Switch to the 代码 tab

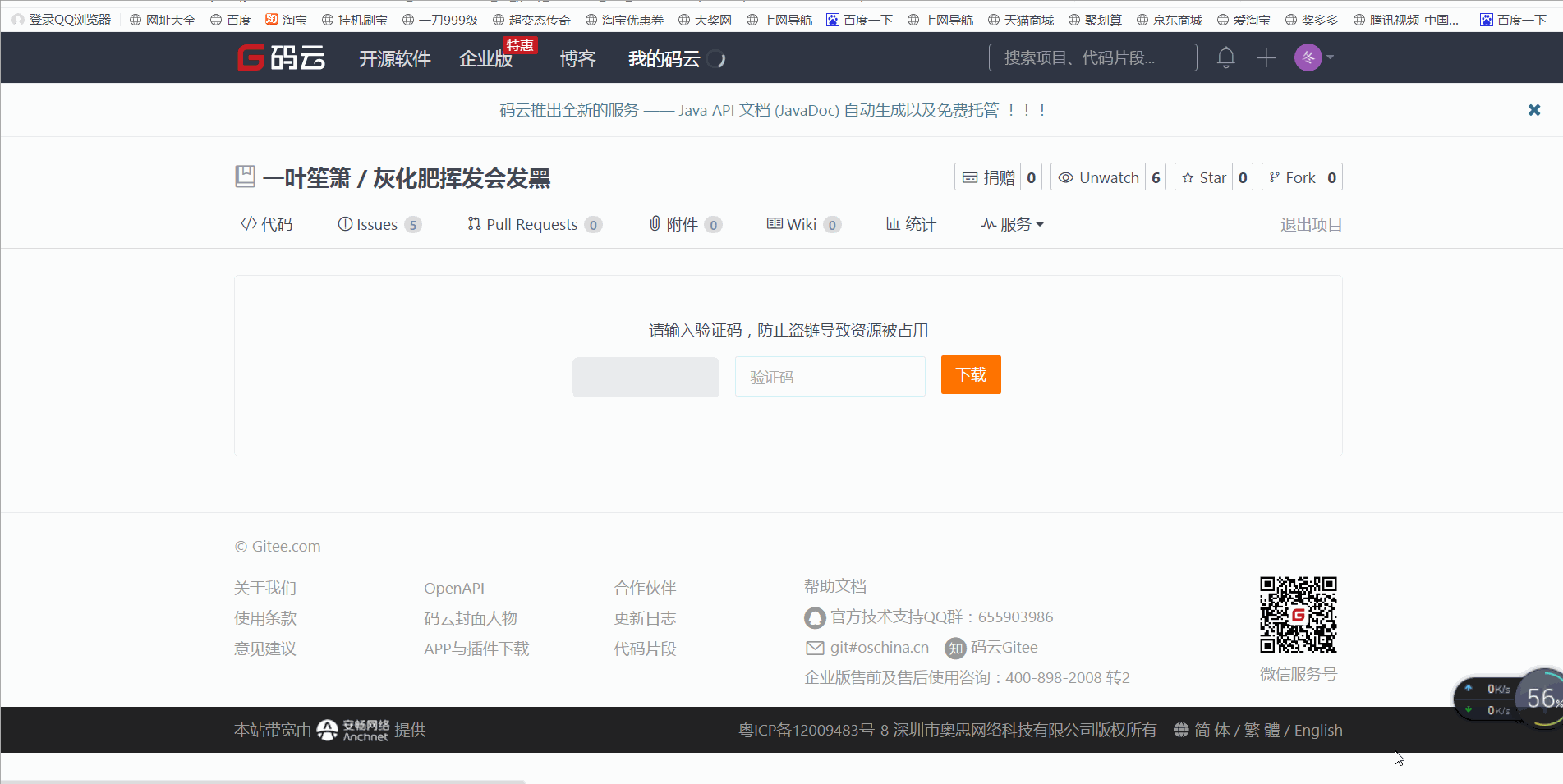(266, 224)
